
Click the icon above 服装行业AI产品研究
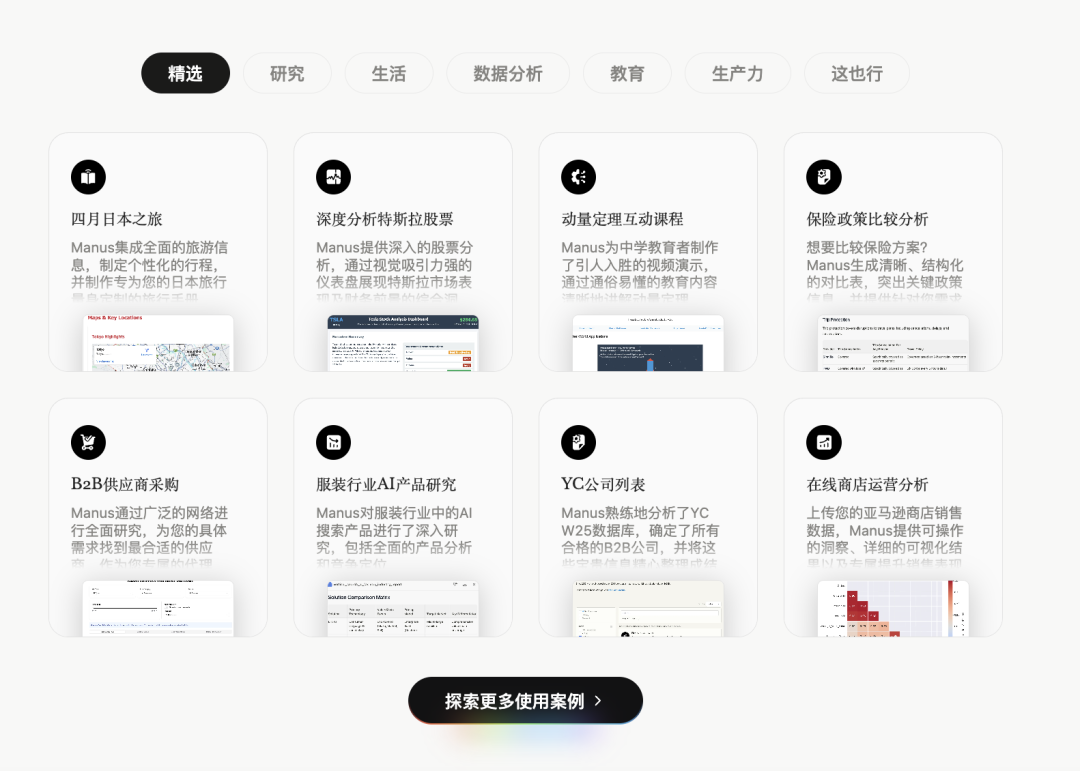(x=333, y=442)
